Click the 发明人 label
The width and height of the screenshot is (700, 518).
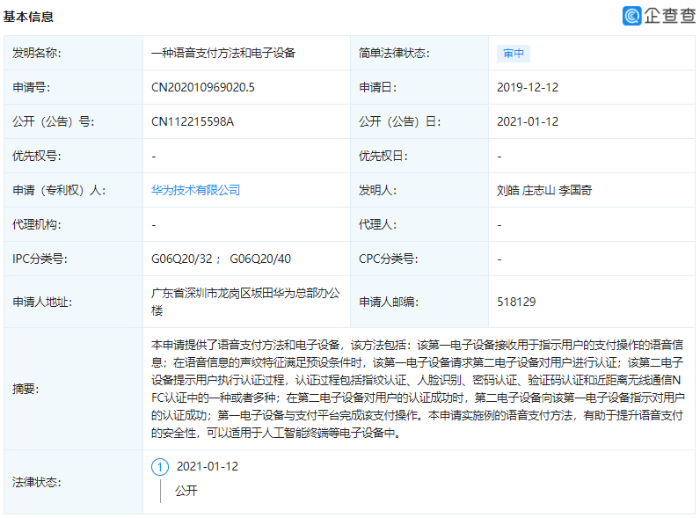pos(378,191)
